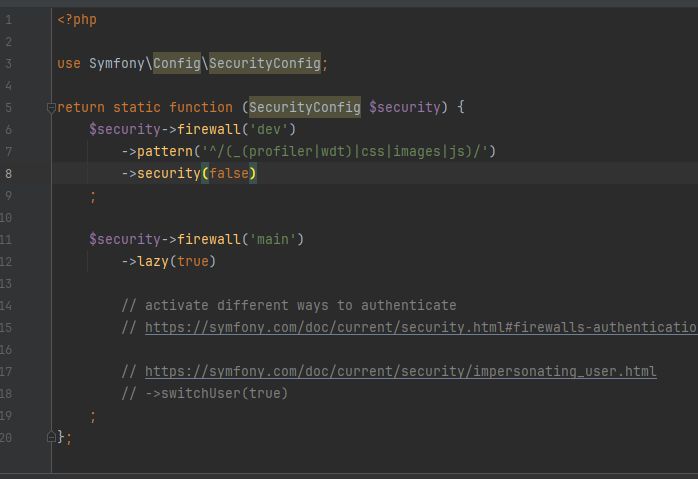
Task: Click line number 17 in the gutter
Action: 6,371
